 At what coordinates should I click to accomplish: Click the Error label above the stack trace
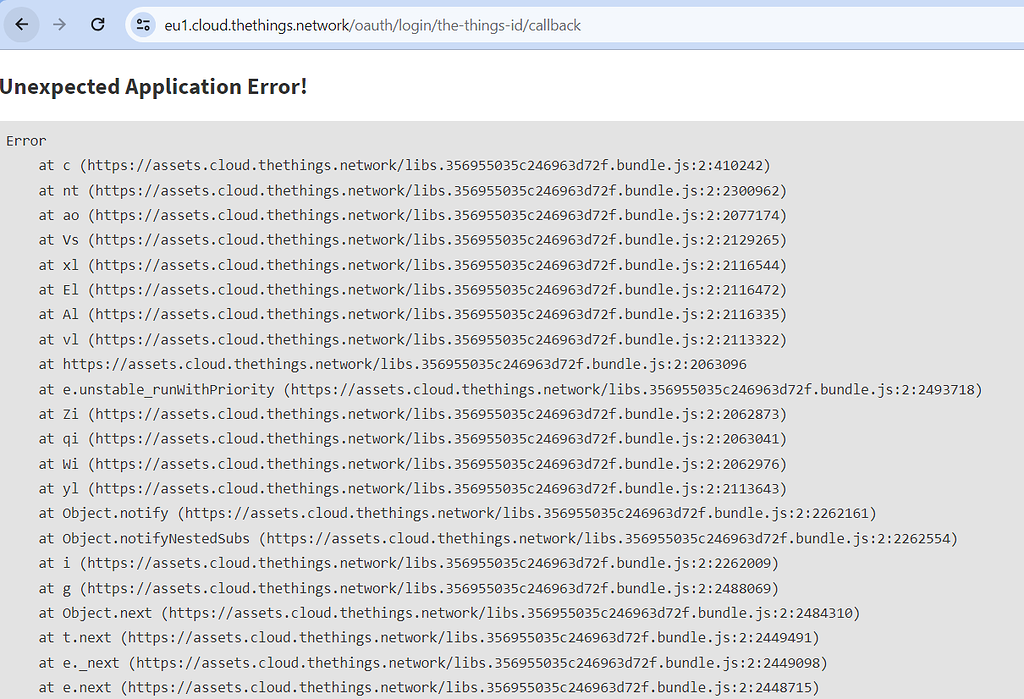(26, 140)
